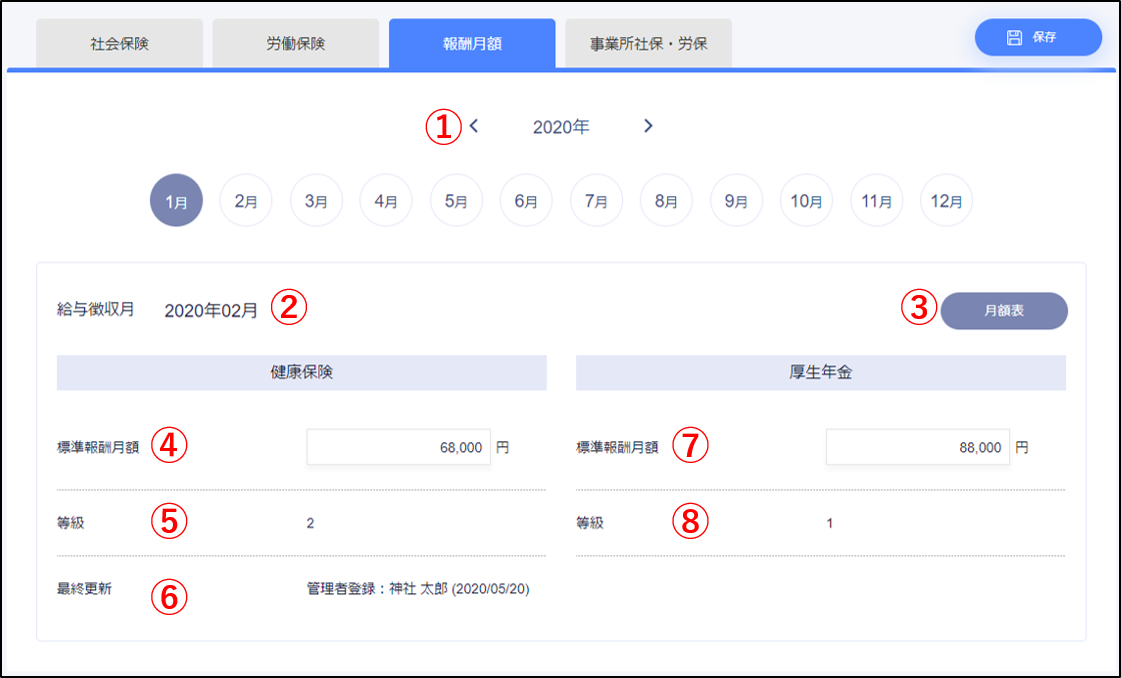
Task: Click the 2020年 year label
Action: [561, 127]
